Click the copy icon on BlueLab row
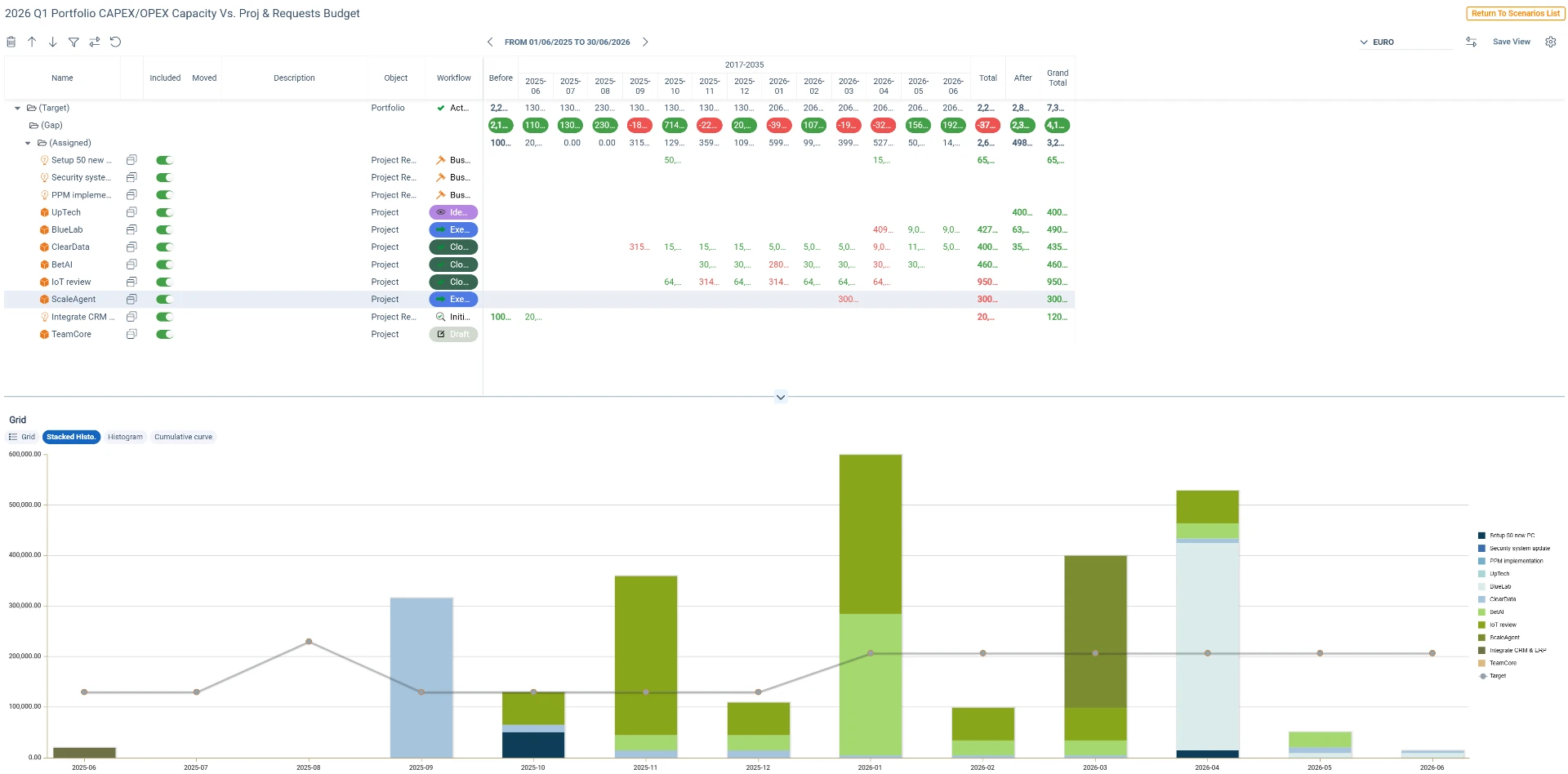The height and width of the screenshot is (774, 1568). pyautogui.click(x=131, y=229)
